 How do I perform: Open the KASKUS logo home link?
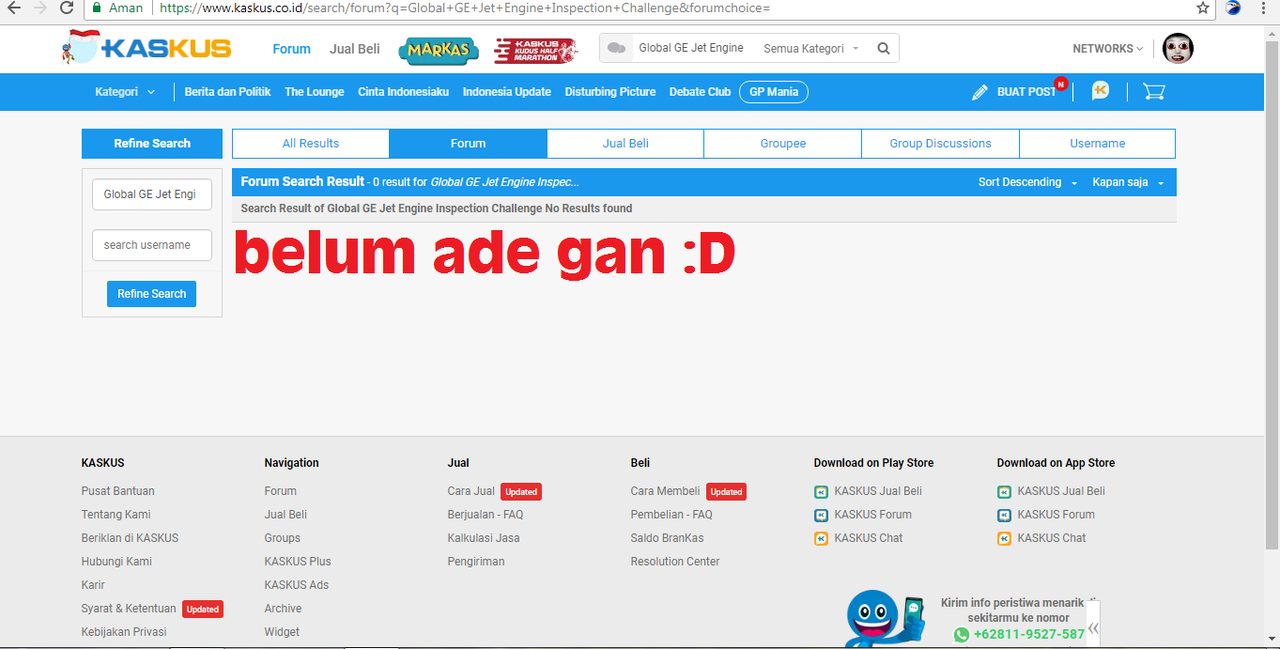(x=146, y=47)
